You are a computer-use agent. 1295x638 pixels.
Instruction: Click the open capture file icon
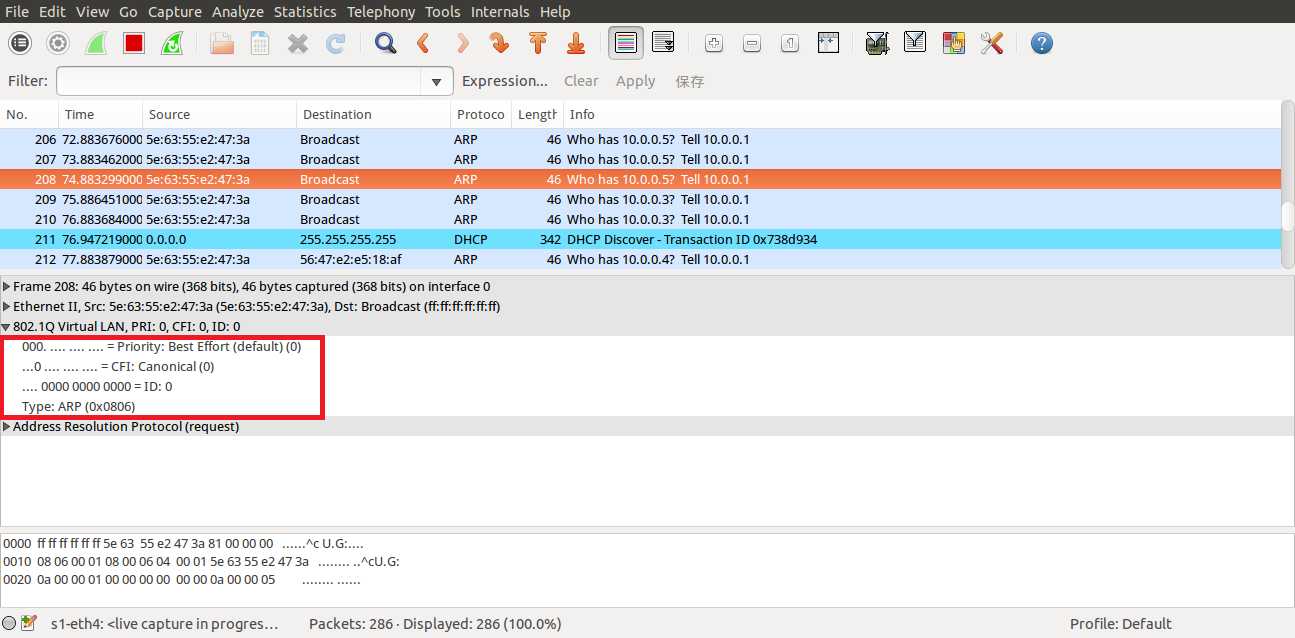pos(222,43)
